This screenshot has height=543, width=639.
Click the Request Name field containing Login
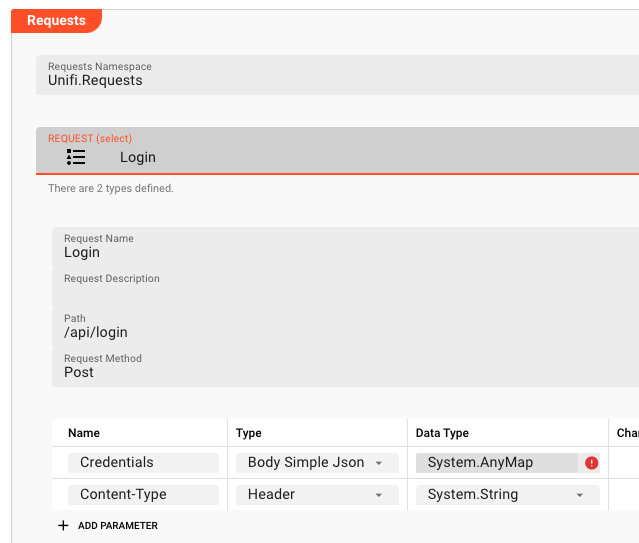tap(345, 247)
